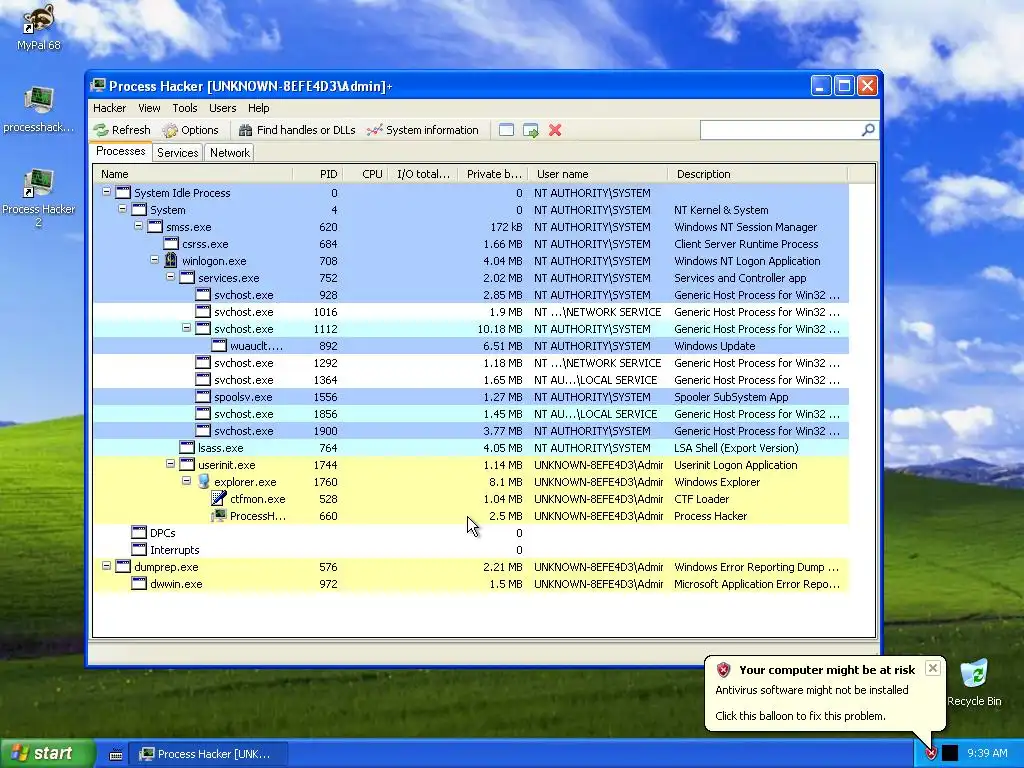Open the MyPal 68 desktop icon
Viewport: 1024px width, 768px height.
point(39,27)
